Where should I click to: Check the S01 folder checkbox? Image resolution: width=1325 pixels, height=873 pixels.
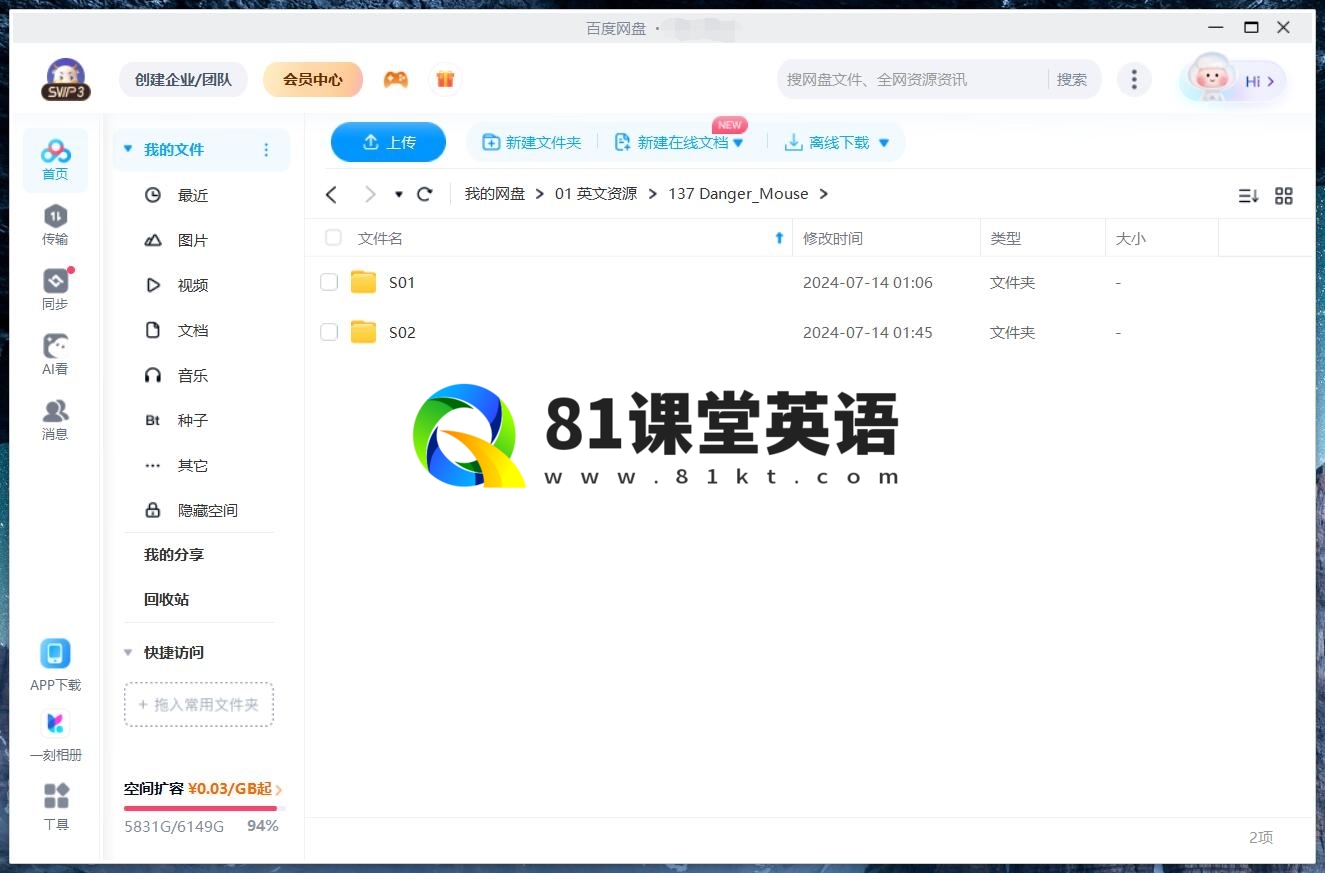click(329, 282)
